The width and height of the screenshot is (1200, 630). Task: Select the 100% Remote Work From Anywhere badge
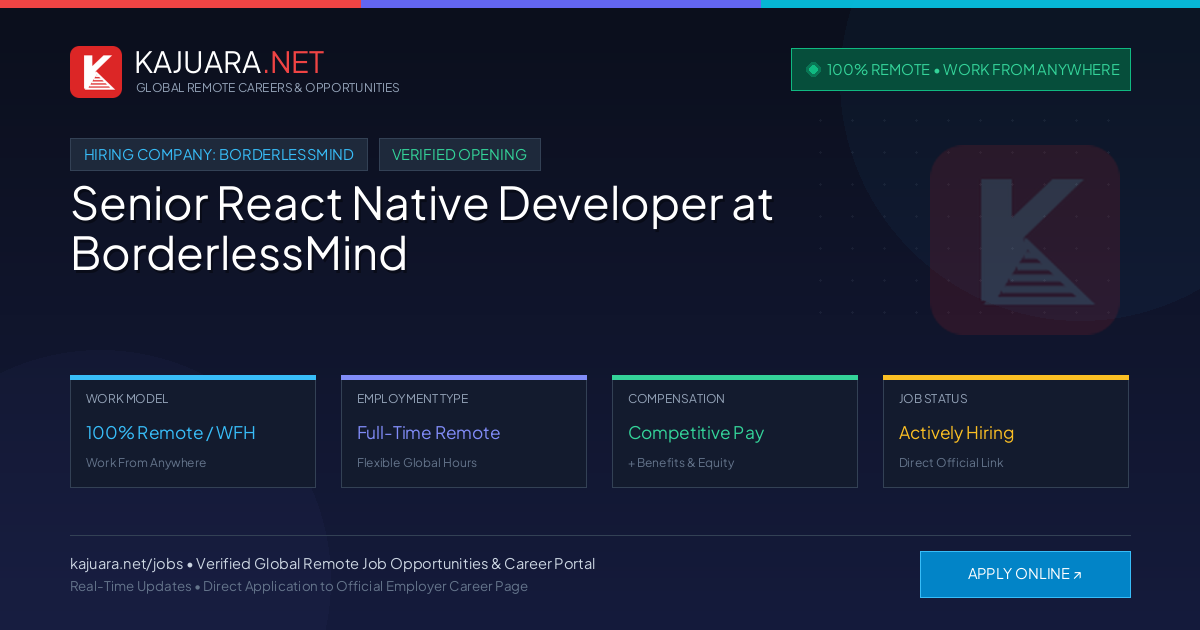click(961, 70)
